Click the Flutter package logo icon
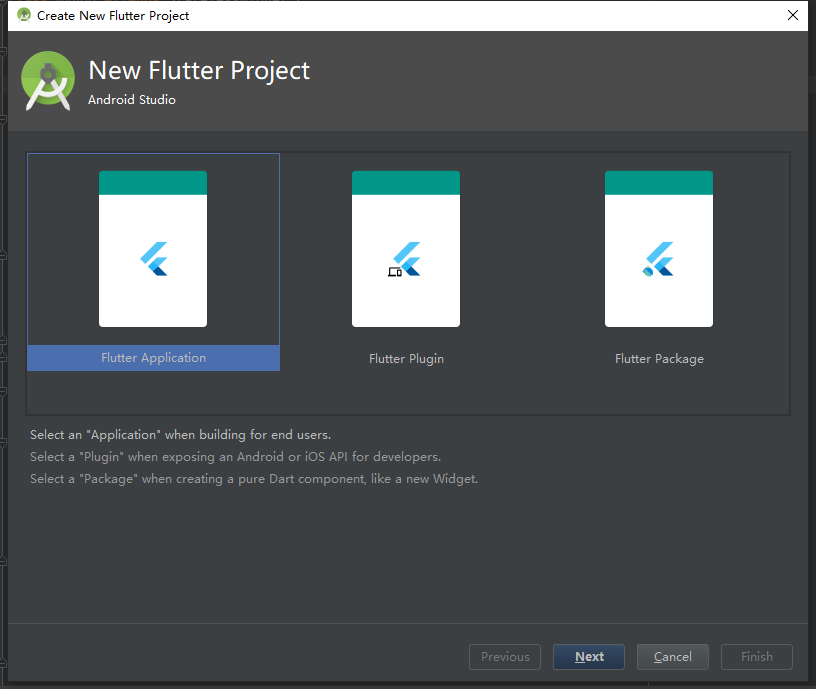816x689 pixels. tap(658, 259)
